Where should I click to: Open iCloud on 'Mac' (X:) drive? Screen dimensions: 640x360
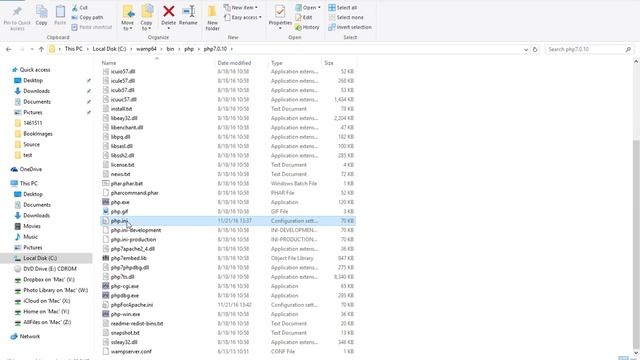coord(47,301)
